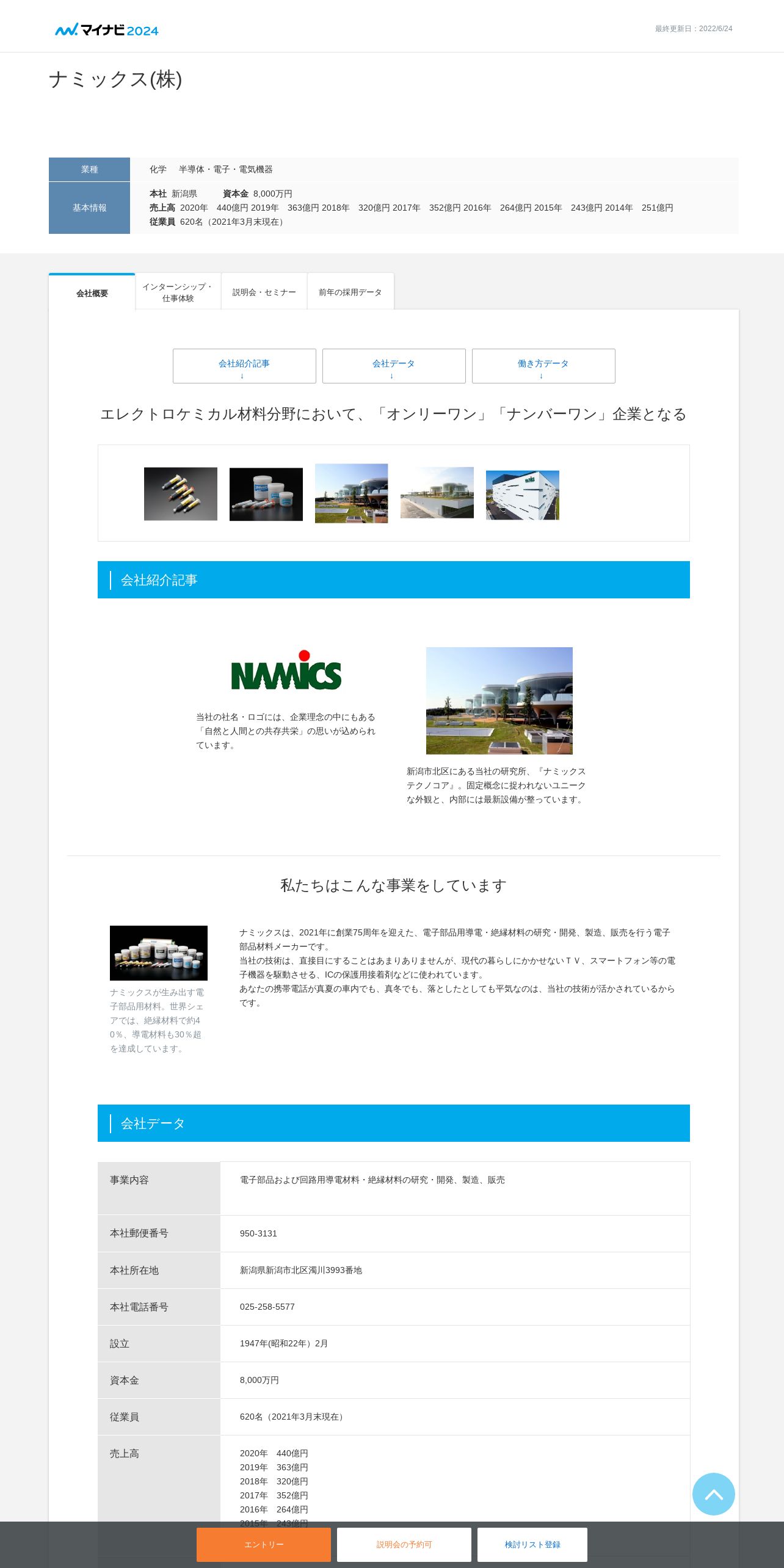Image resolution: width=784 pixels, height=1568 pixels.
Task: Click the 検討リスト登録 button
Action: point(532,1544)
